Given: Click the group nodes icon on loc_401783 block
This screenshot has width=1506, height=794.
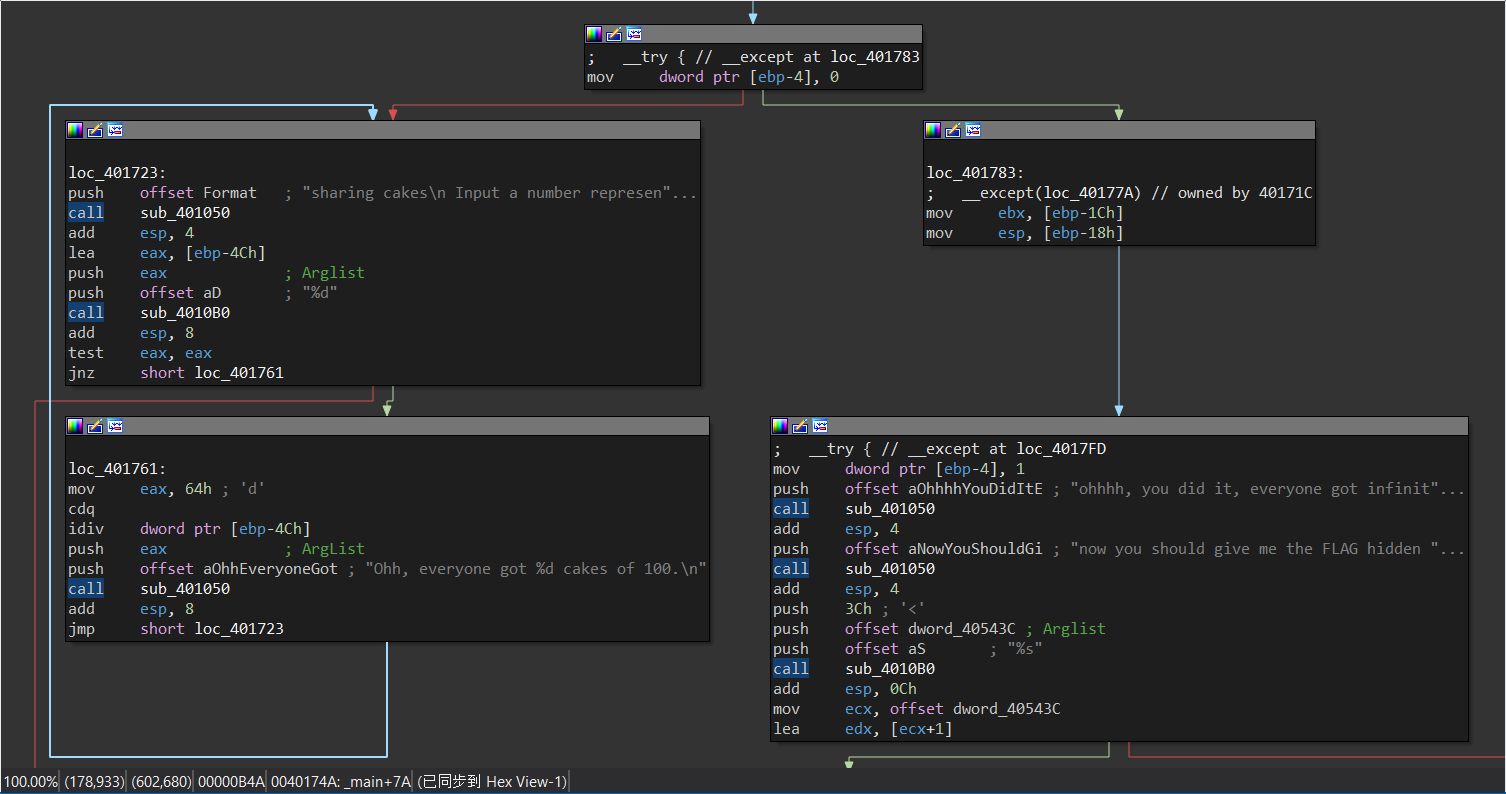Looking at the screenshot, I should tap(973, 130).
